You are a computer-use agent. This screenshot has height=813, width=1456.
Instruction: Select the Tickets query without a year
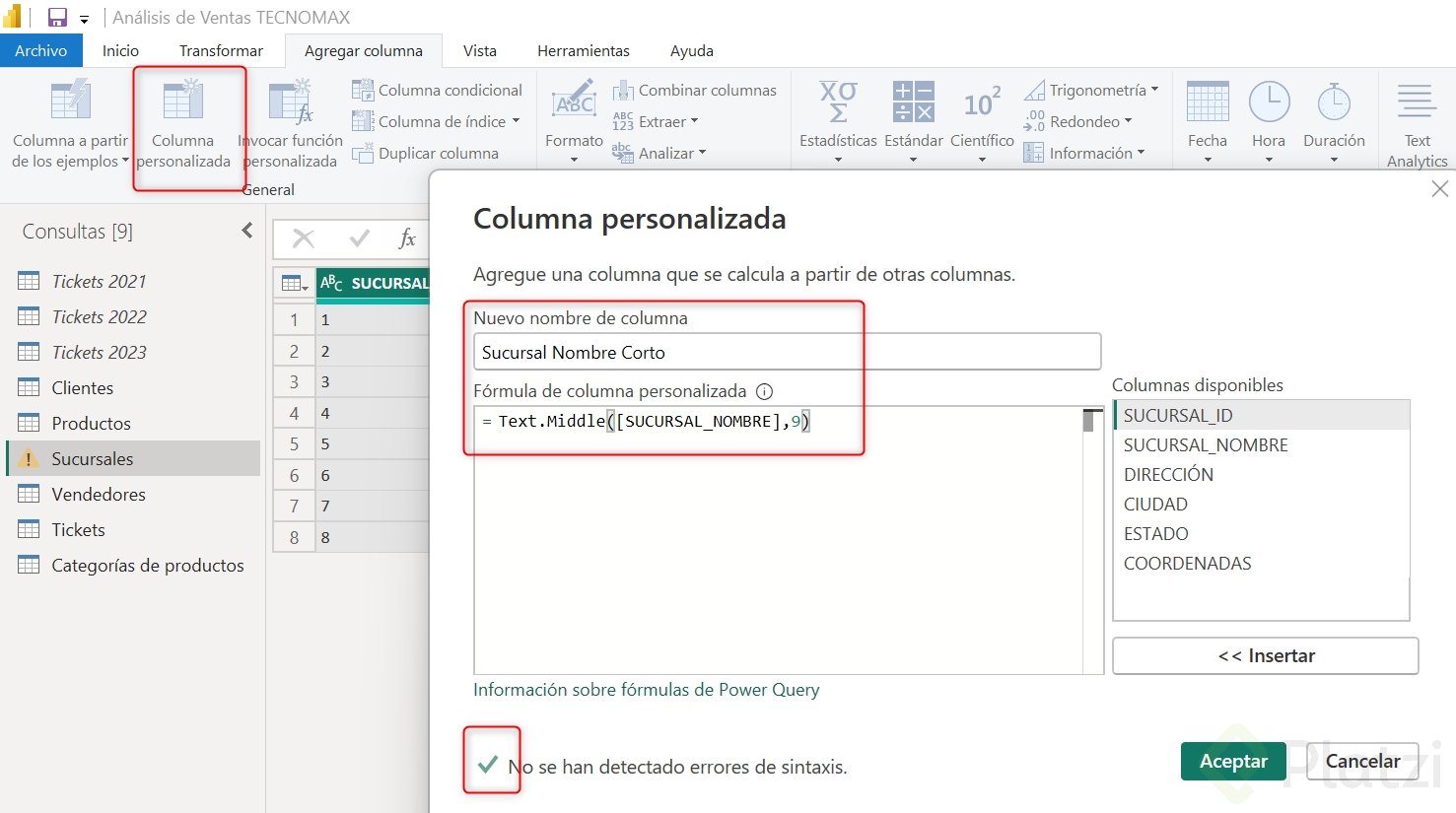click(133, 529)
